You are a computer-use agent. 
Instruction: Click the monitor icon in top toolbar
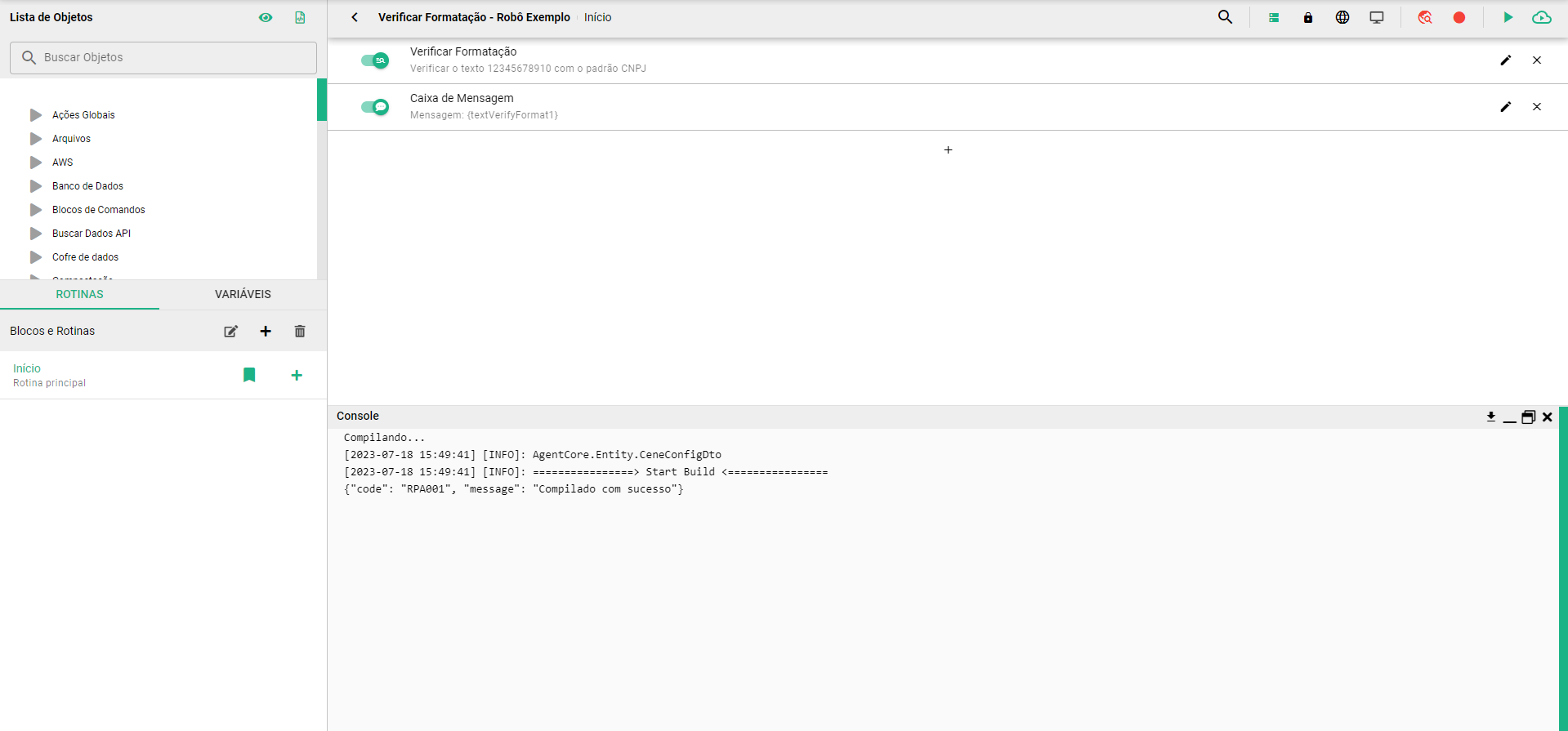click(1377, 17)
